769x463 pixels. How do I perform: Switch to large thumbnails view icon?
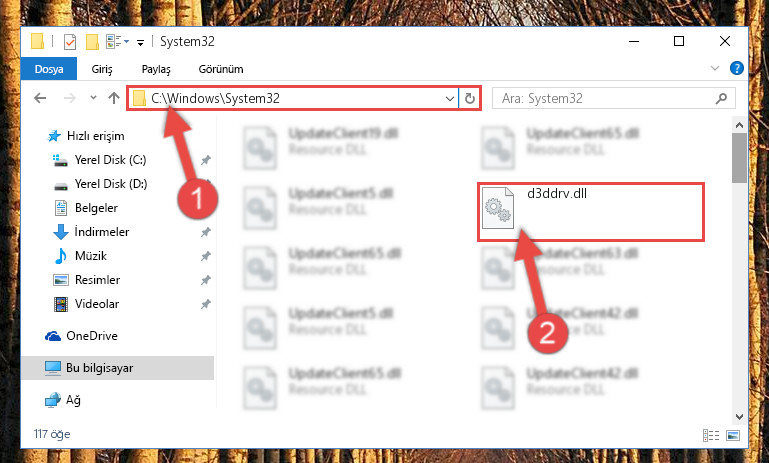[x=733, y=435]
